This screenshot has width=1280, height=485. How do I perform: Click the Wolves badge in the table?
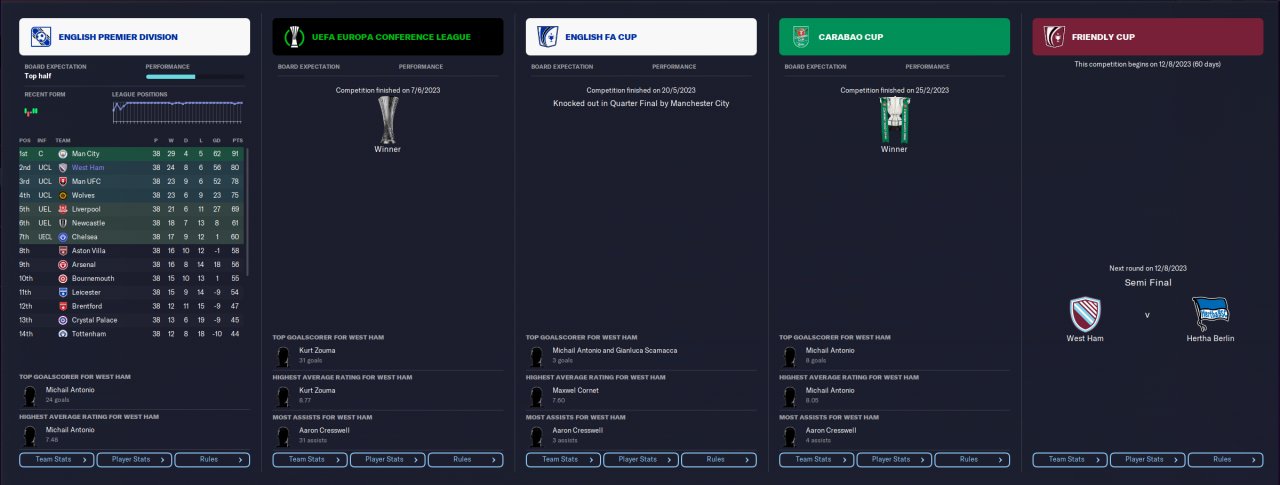tap(63, 196)
